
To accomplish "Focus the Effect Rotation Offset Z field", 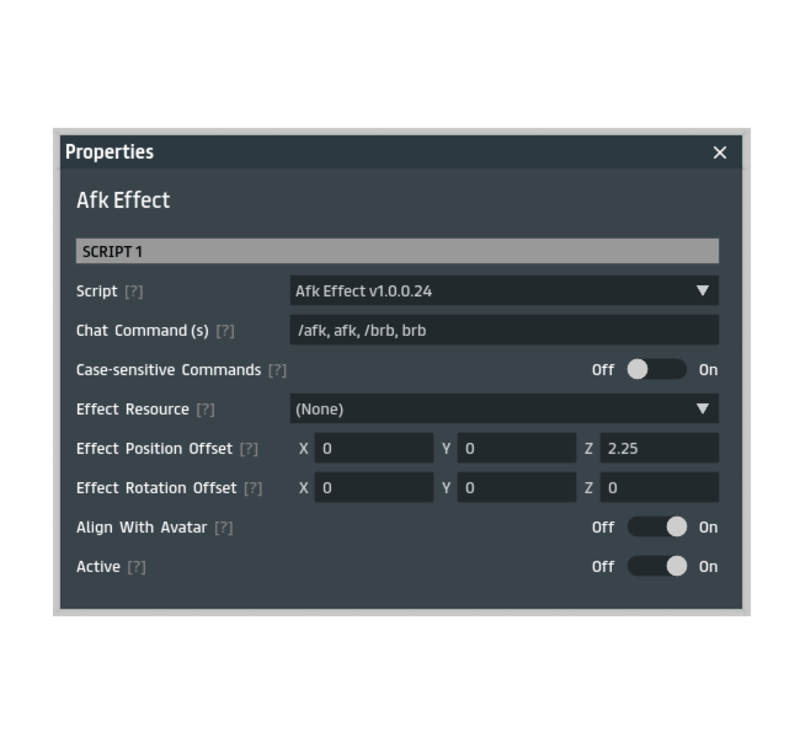I will 658,488.
